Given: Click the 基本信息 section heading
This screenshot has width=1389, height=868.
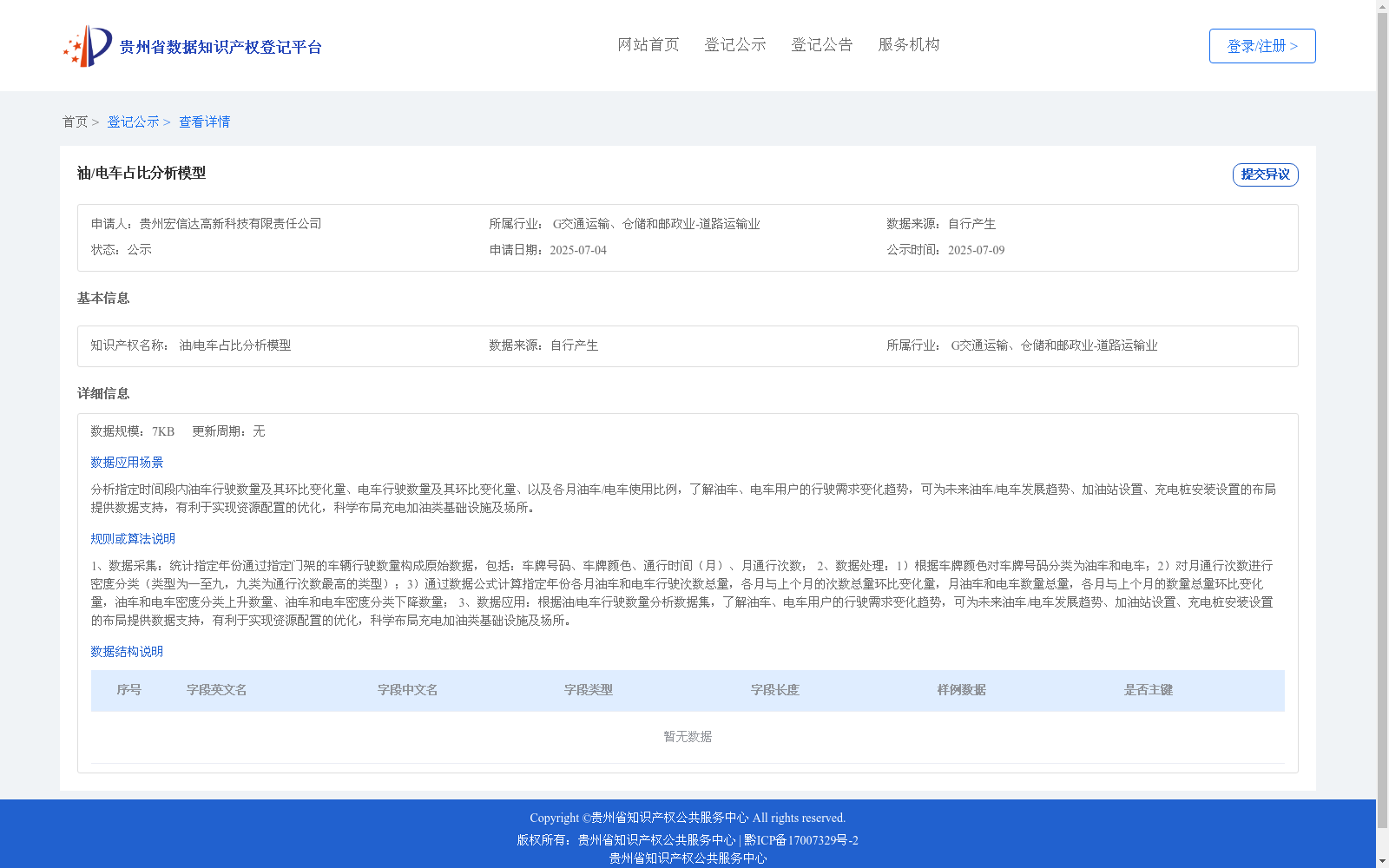Looking at the screenshot, I should click(x=103, y=298).
